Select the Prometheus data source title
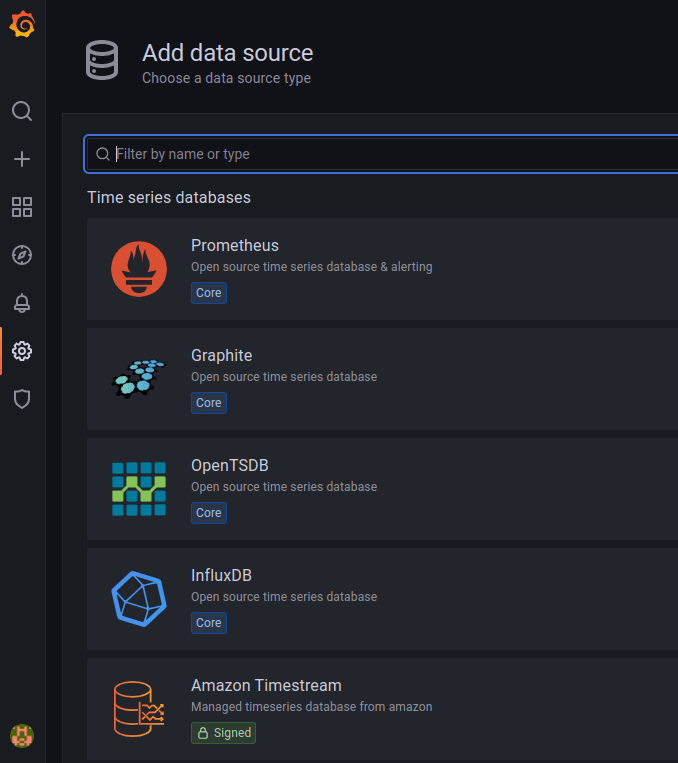The width and height of the screenshot is (678, 763). click(x=235, y=245)
